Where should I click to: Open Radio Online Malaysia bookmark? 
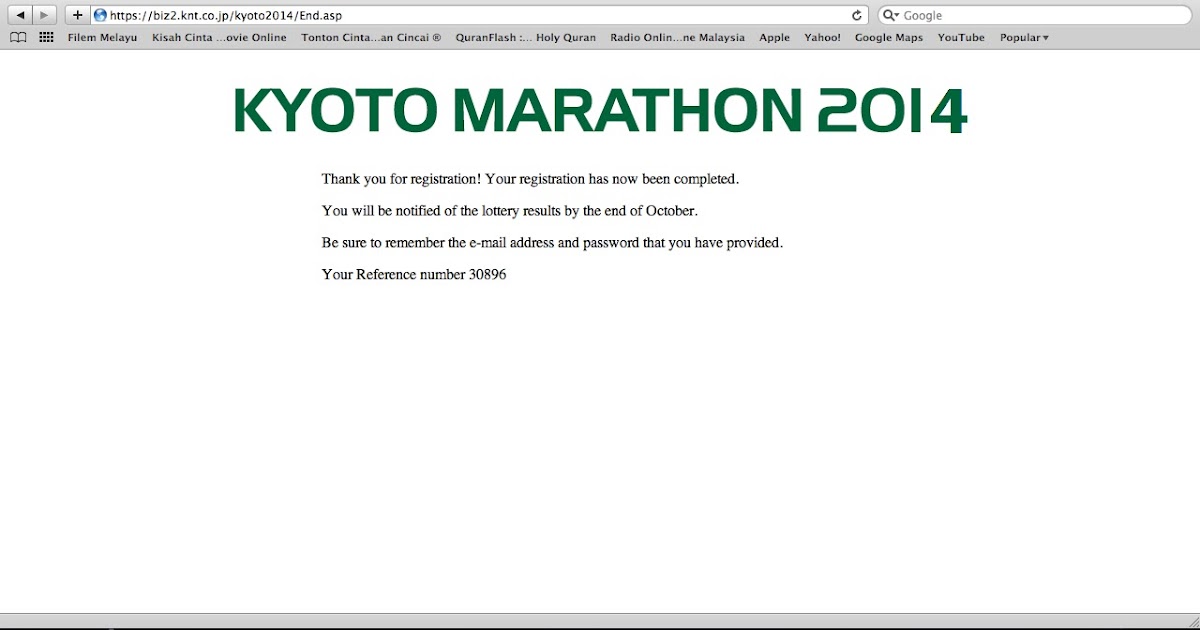(677, 38)
